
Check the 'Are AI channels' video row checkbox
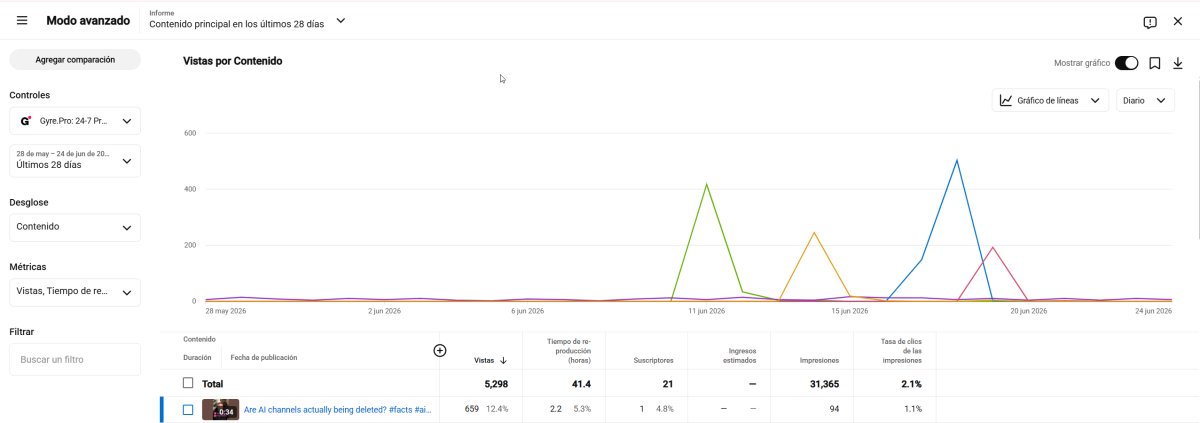click(x=188, y=409)
